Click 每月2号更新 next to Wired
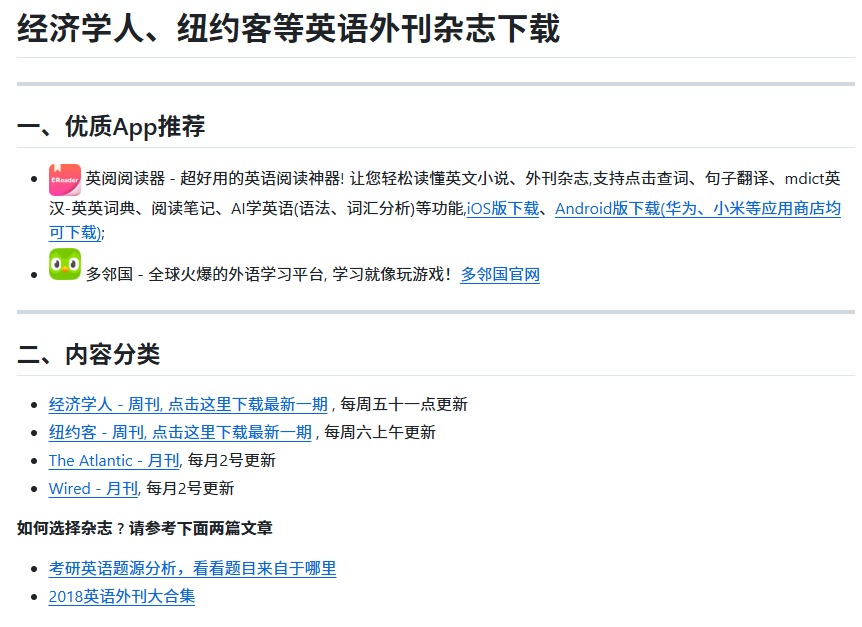862x627 pixels. point(190,489)
